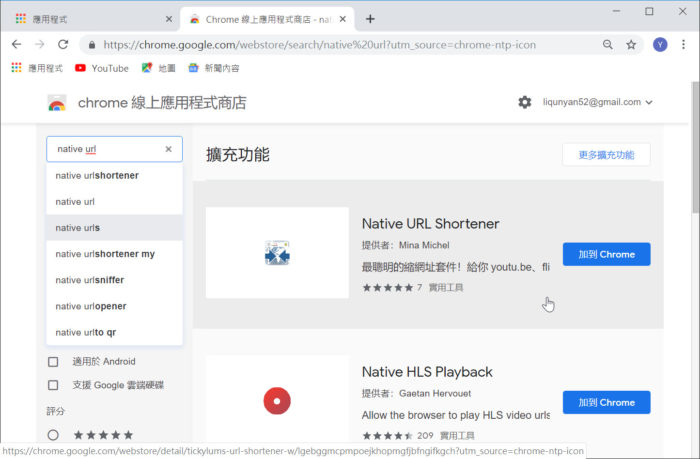Add Native HLS Playback to Chrome
This screenshot has width=700, height=459.
[606, 402]
